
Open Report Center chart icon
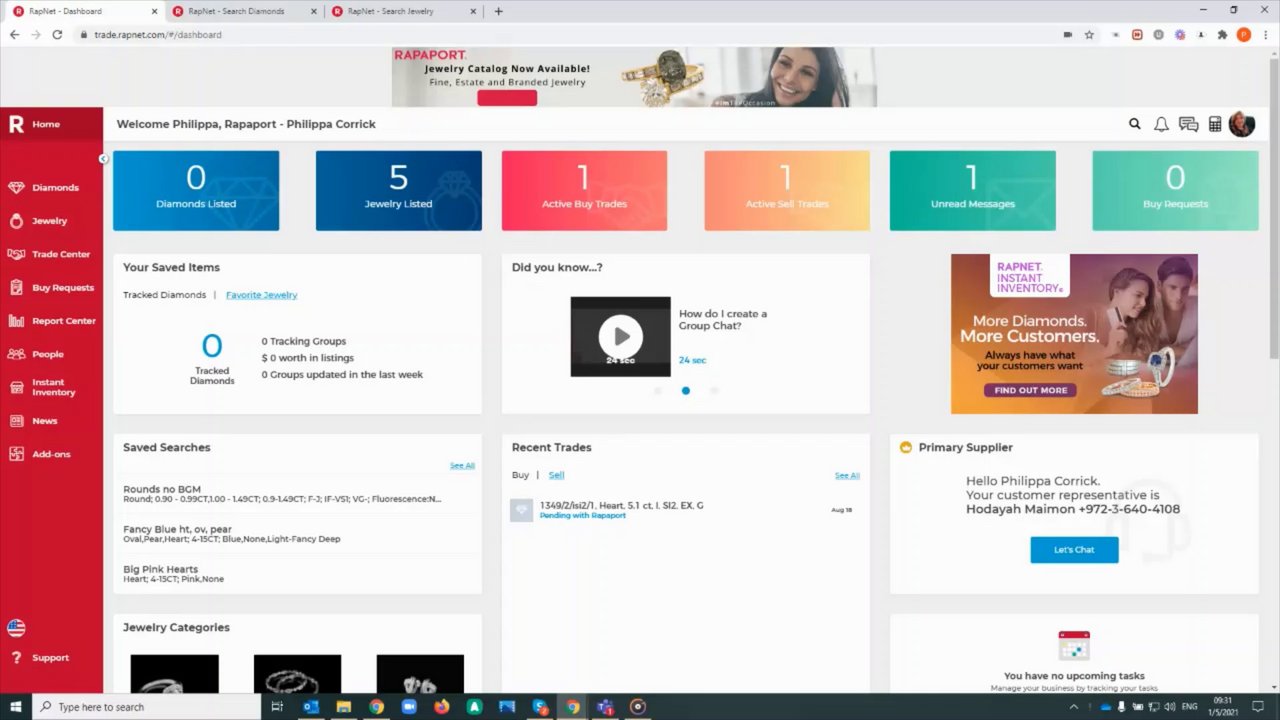tap(16, 321)
